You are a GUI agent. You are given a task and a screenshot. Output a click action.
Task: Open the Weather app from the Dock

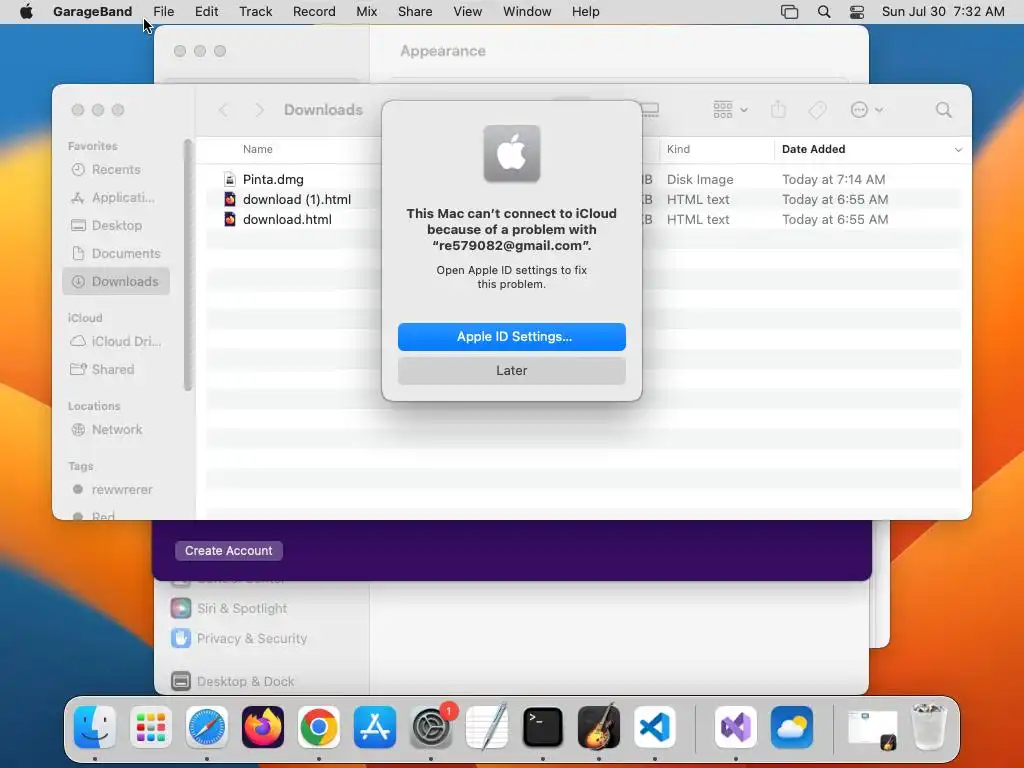tap(792, 727)
